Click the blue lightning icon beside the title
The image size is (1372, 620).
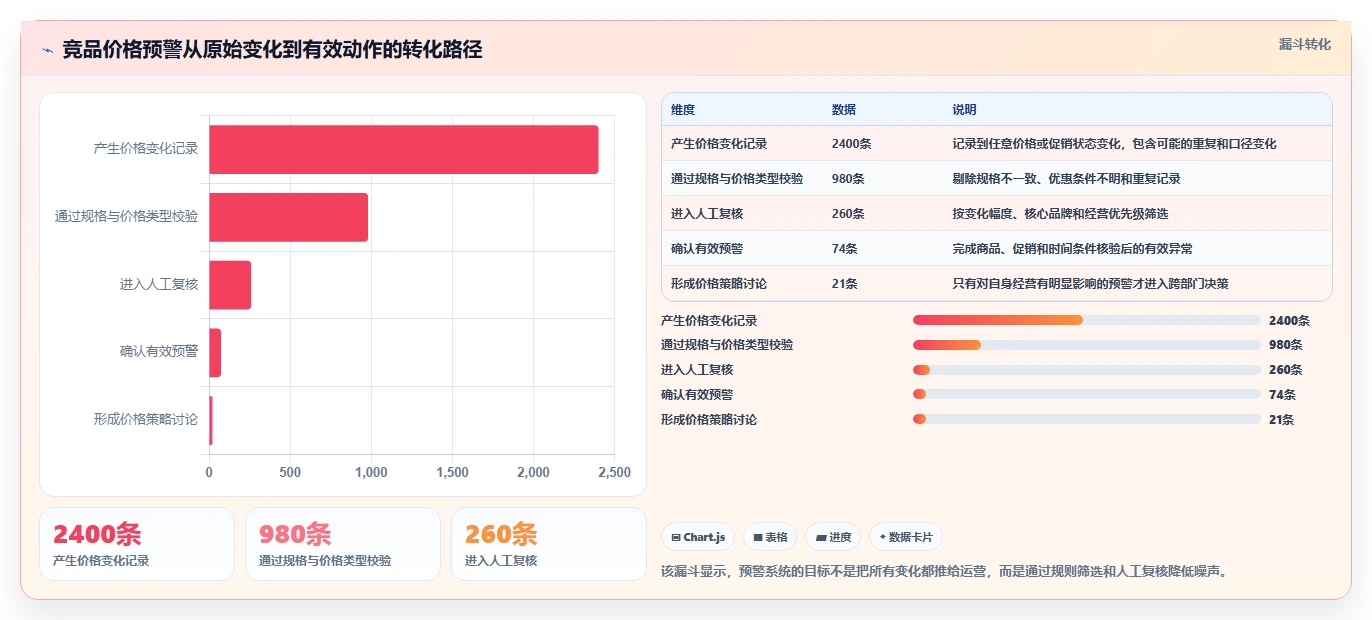48,50
